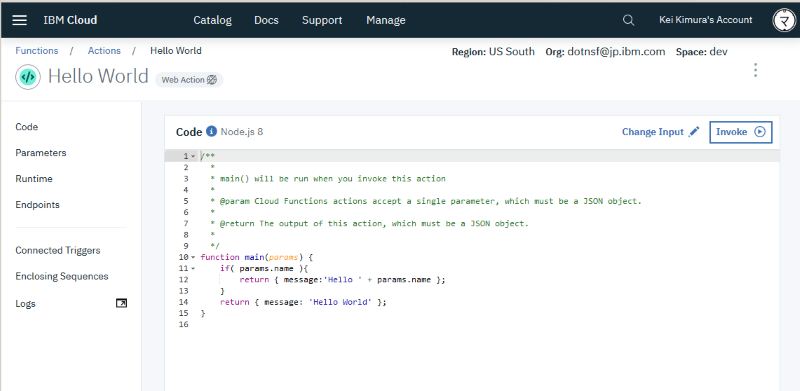The height and width of the screenshot is (391, 800).
Task: Click the Web Action disabled icon
Action: [211, 80]
